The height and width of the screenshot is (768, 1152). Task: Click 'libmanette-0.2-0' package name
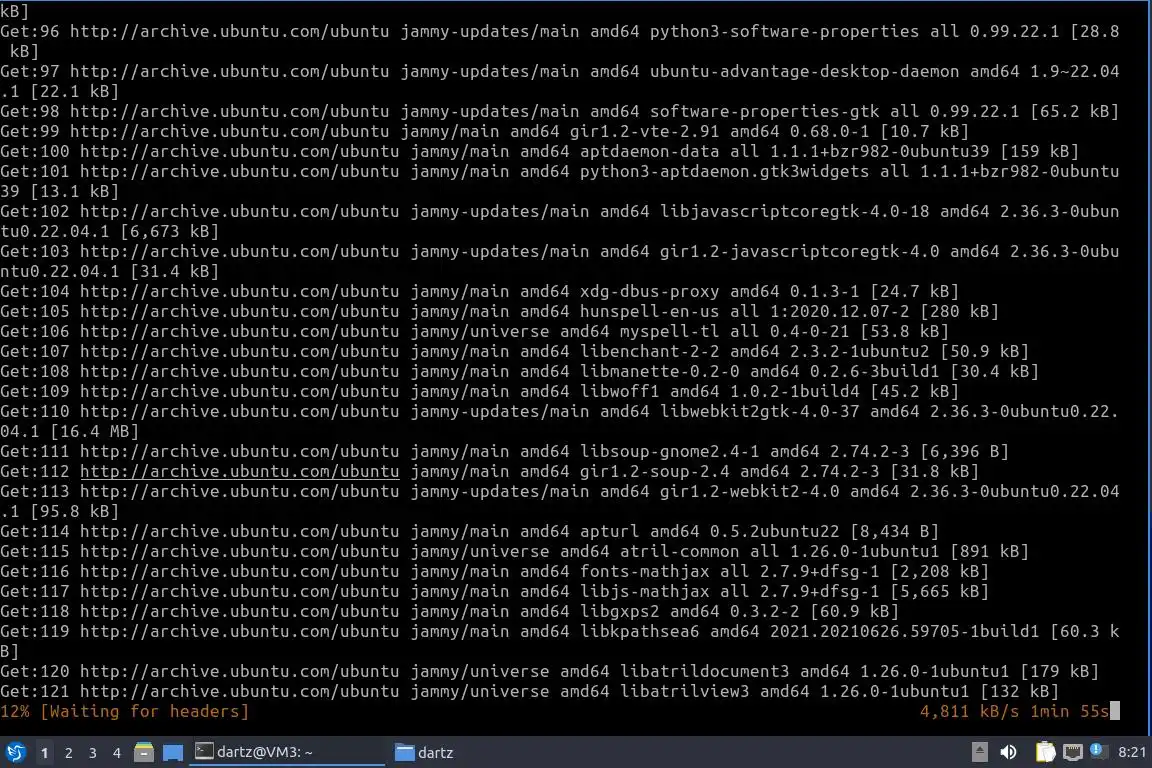pyautogui.click(x=659, y=371)
